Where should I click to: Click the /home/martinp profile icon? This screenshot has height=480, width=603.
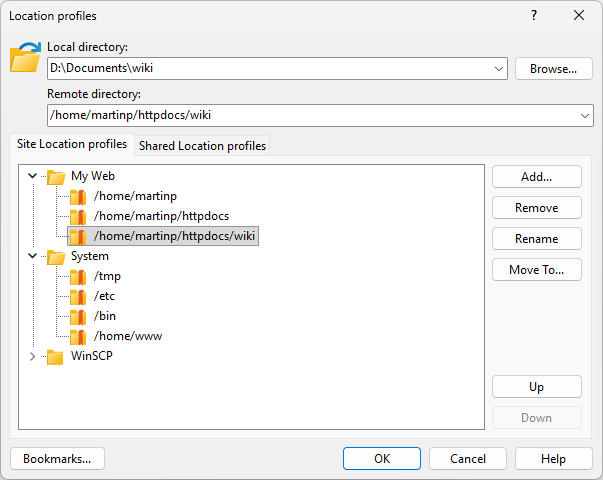(78, 197)
